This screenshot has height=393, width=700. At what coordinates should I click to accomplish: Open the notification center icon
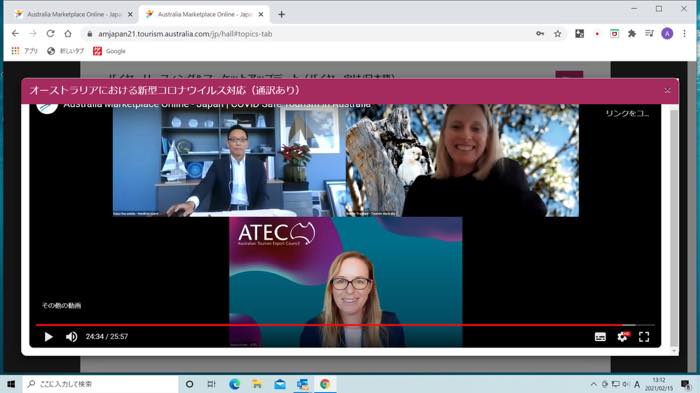tap(685, 384)
